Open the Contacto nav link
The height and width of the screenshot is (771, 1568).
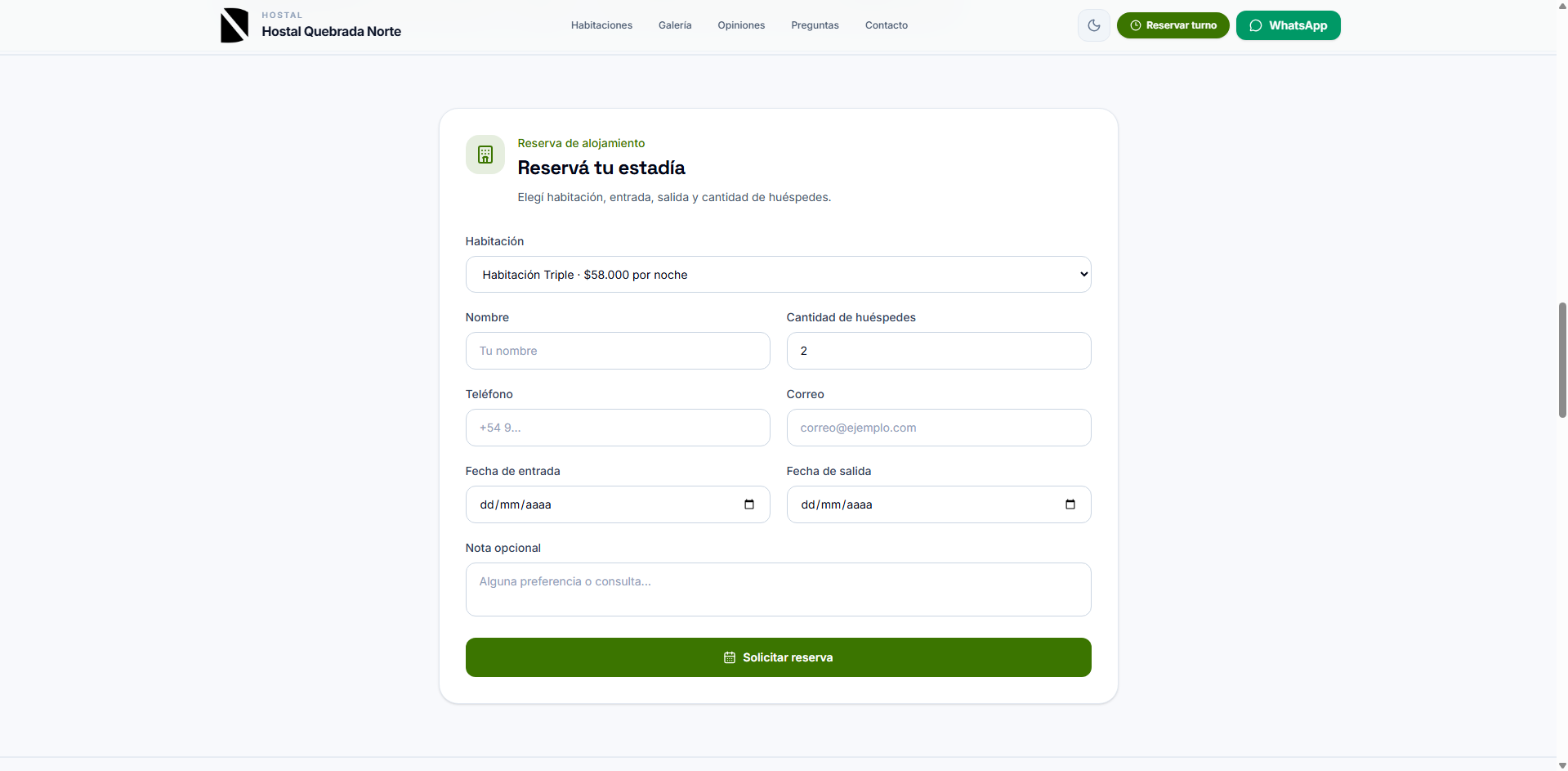[887, 25]
